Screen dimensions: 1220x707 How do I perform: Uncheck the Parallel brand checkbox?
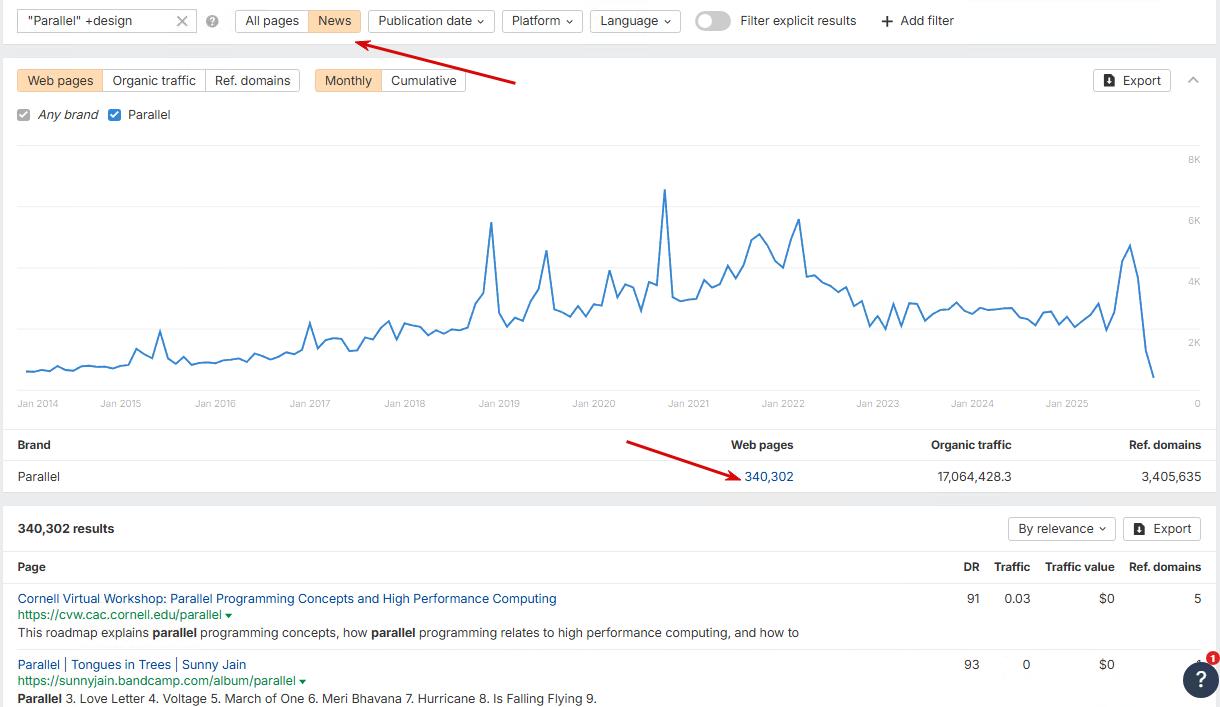(114, 115)
